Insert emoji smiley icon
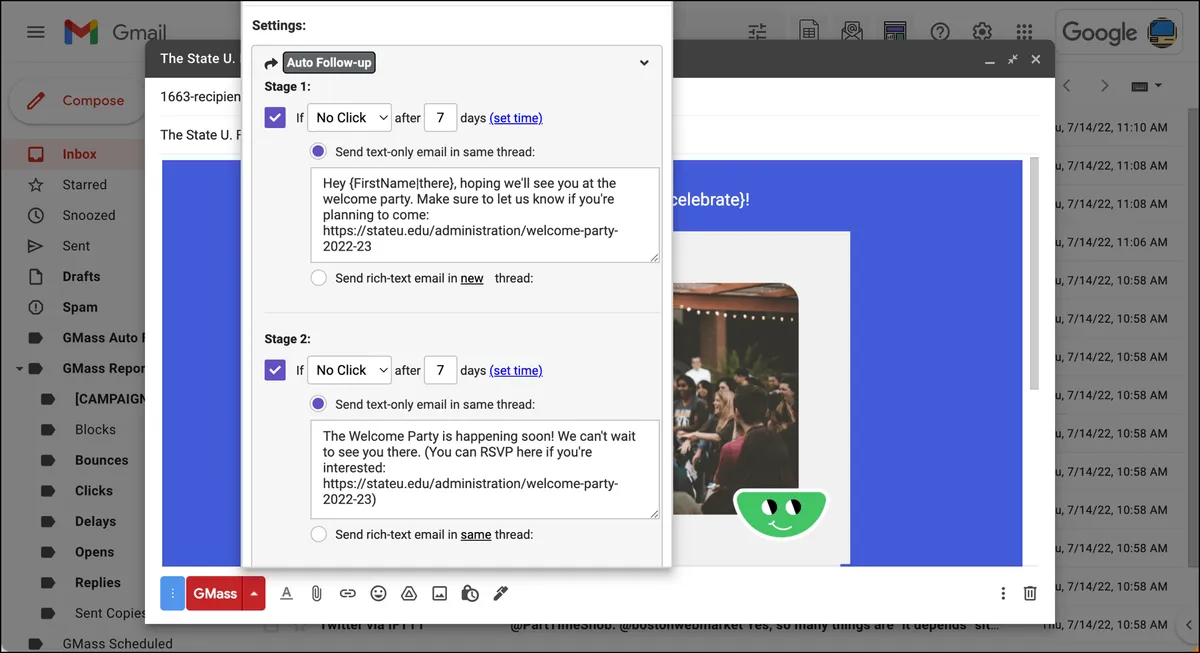Screen dimensions: 1200x653 pos(378,593)
